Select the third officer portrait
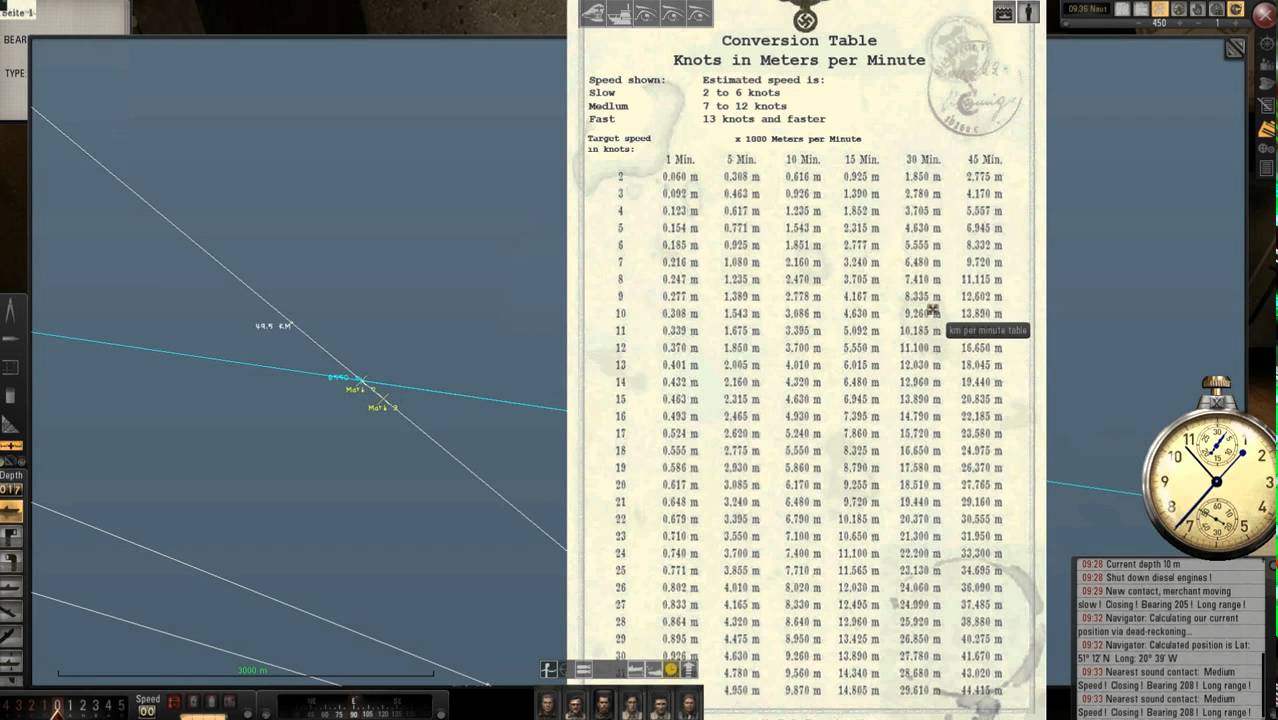Viewport: 1278px width, 720px height. click(x=604, y=705)
